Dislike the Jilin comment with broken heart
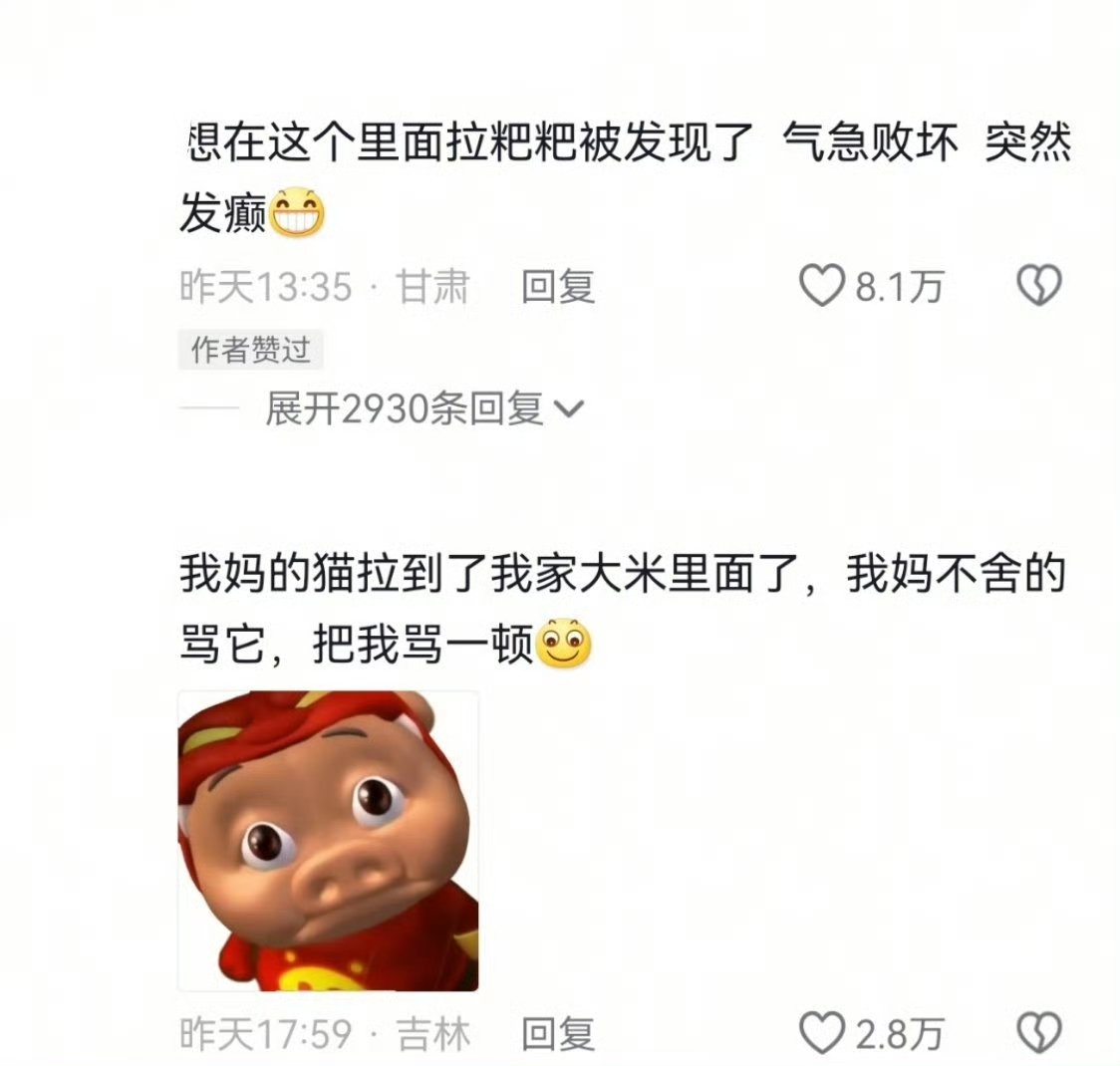This screenshot has height=1066, width=1120. click(x=1038, y=1032)
